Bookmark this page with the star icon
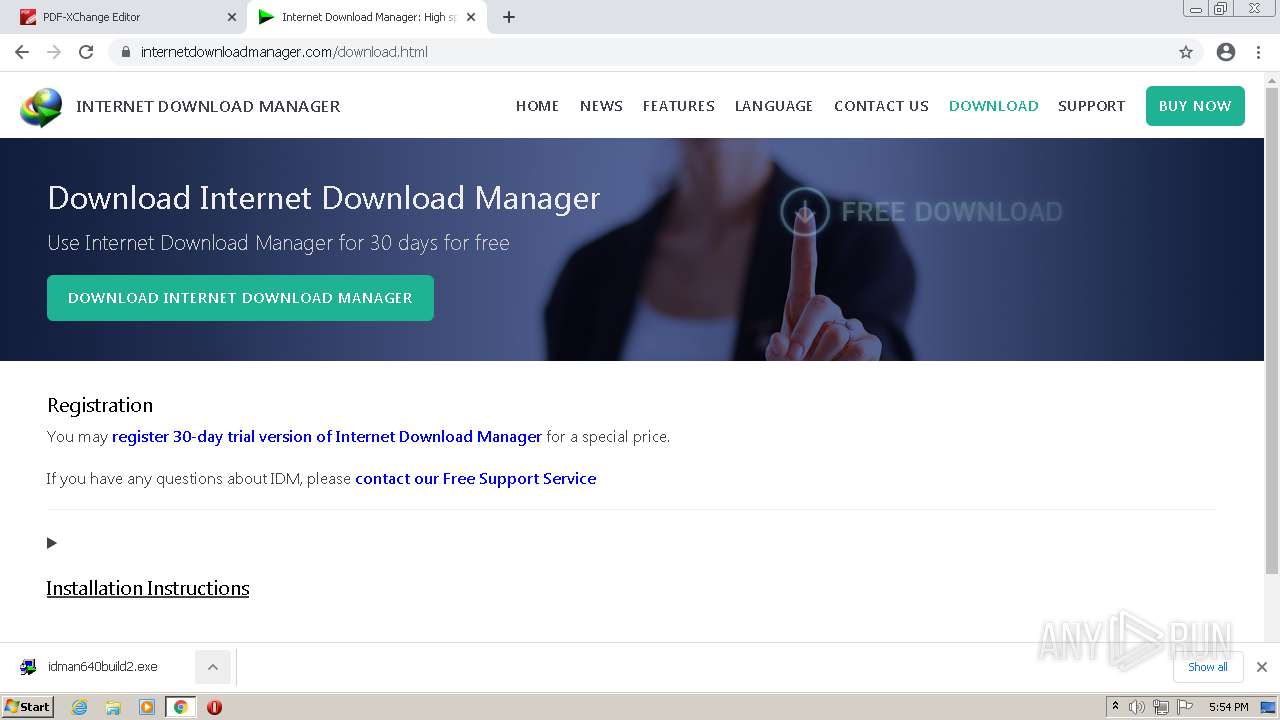Image resolution: width=1280 pixels, height=720 pixels. pyautogui.click(x=1186, y=52)
